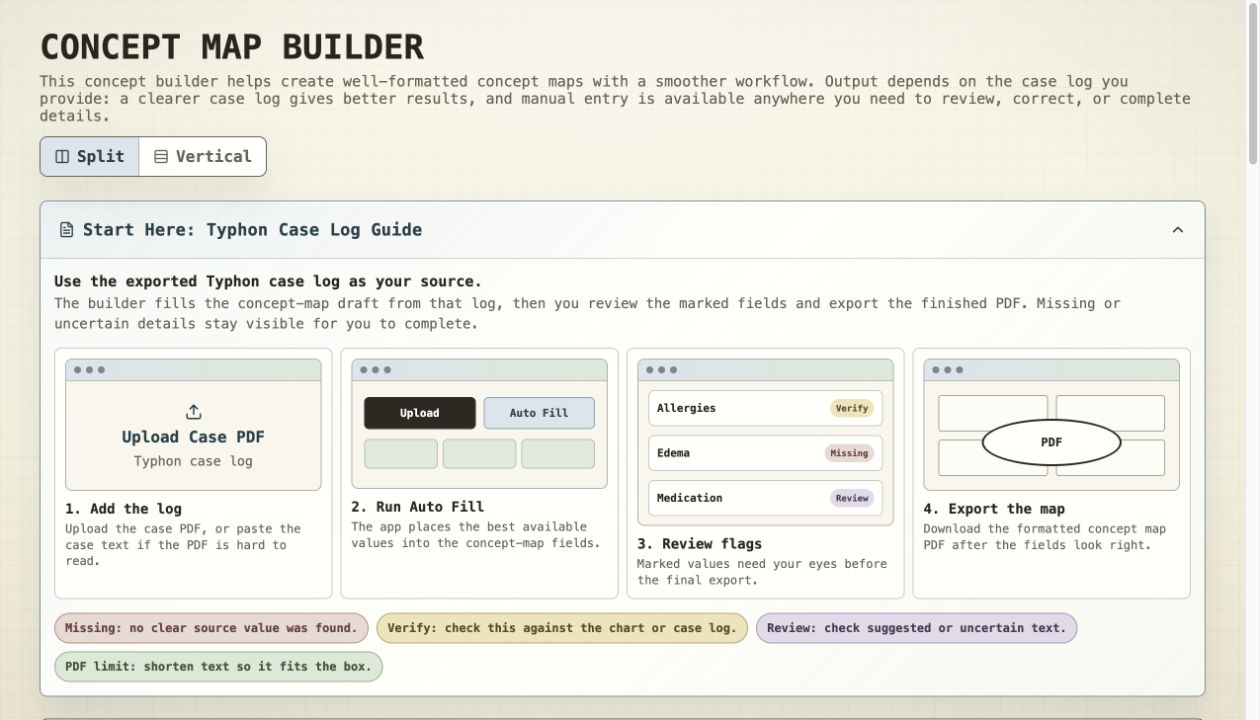The image size is (1260, 720).
Task: Click the Missing legend pill
Action: pyautogui.click(x=211, y=628)
